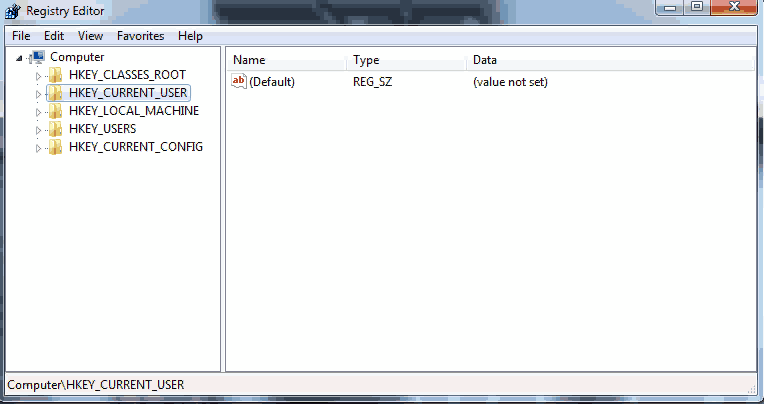Click the HKEY_CLASSES_ROOT folder icon

[x=56, y=75]
